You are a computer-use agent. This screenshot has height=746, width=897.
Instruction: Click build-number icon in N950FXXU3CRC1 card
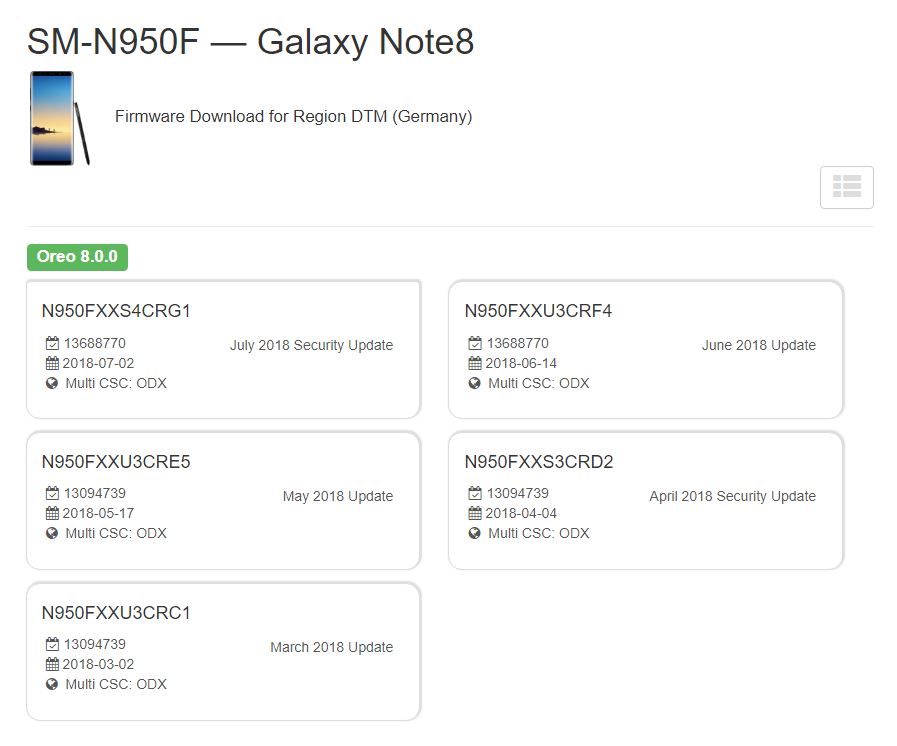click(x=53, y=645)
